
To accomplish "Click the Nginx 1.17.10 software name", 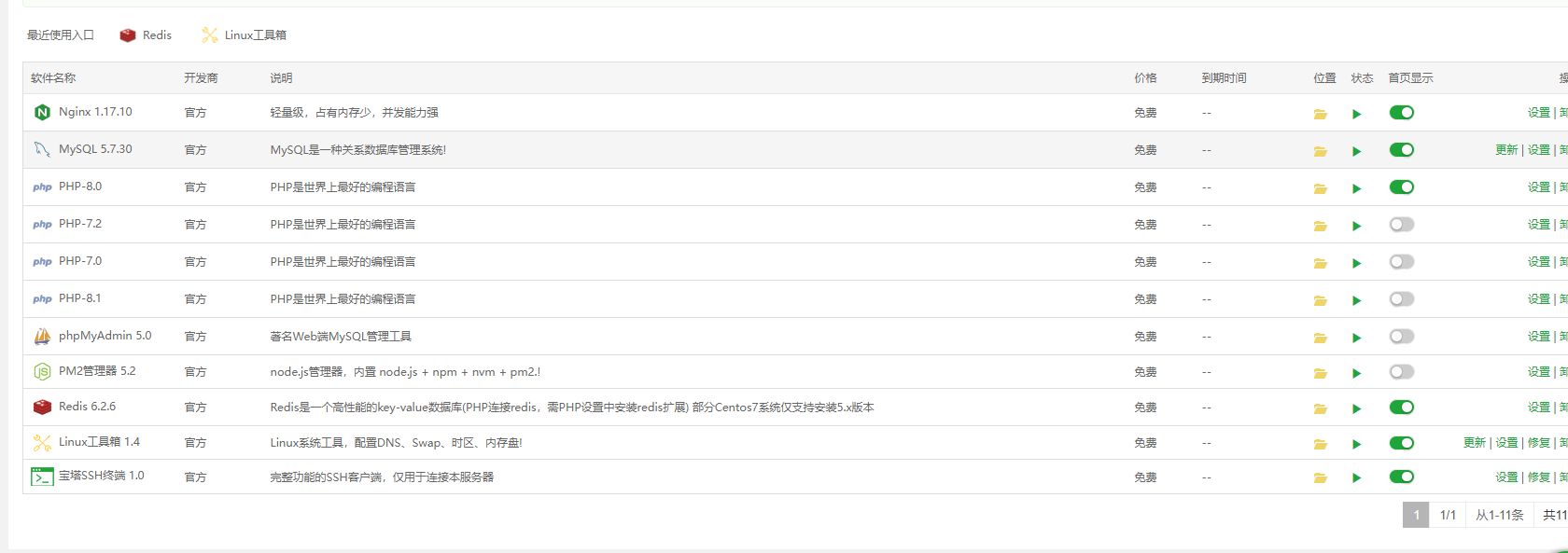I will pos(95,112).
